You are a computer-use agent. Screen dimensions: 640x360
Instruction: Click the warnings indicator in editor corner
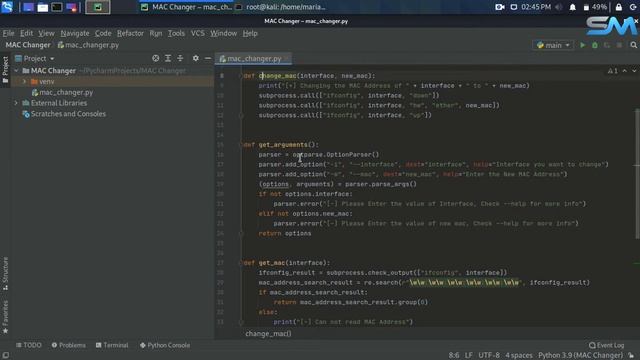pyautogui.click(x=612, y=71)
